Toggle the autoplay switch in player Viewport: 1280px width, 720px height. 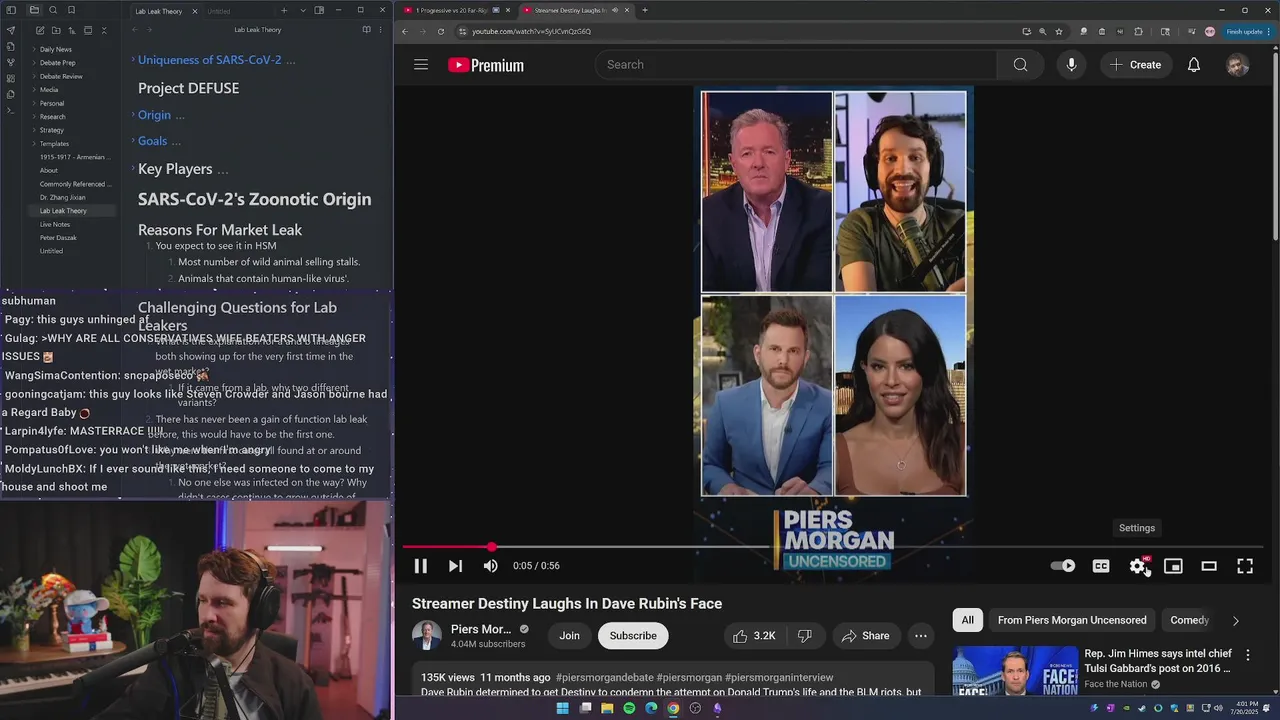(1063, 566)
